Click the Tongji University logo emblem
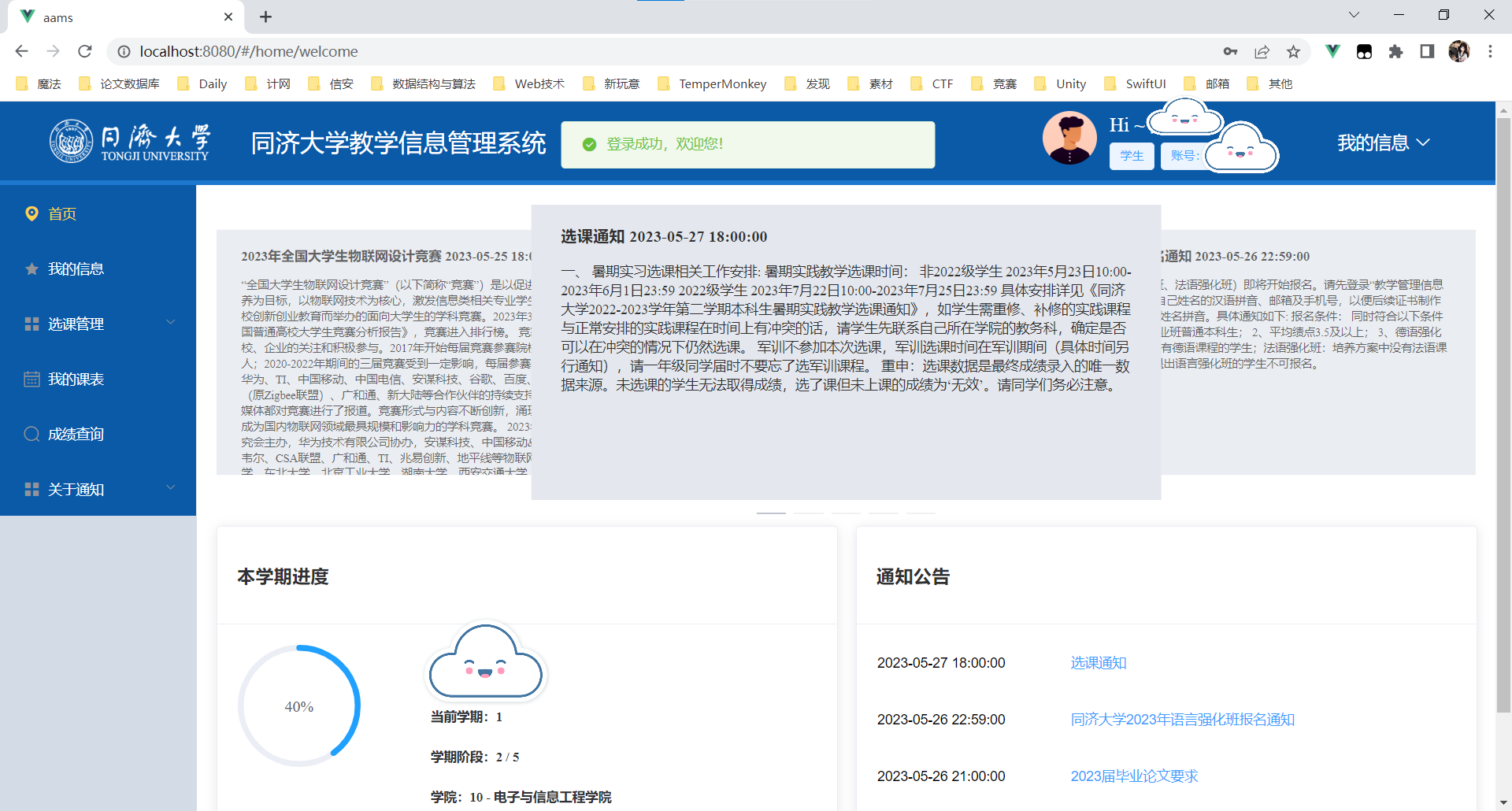 pyautogui.click(x=71, y=142)
